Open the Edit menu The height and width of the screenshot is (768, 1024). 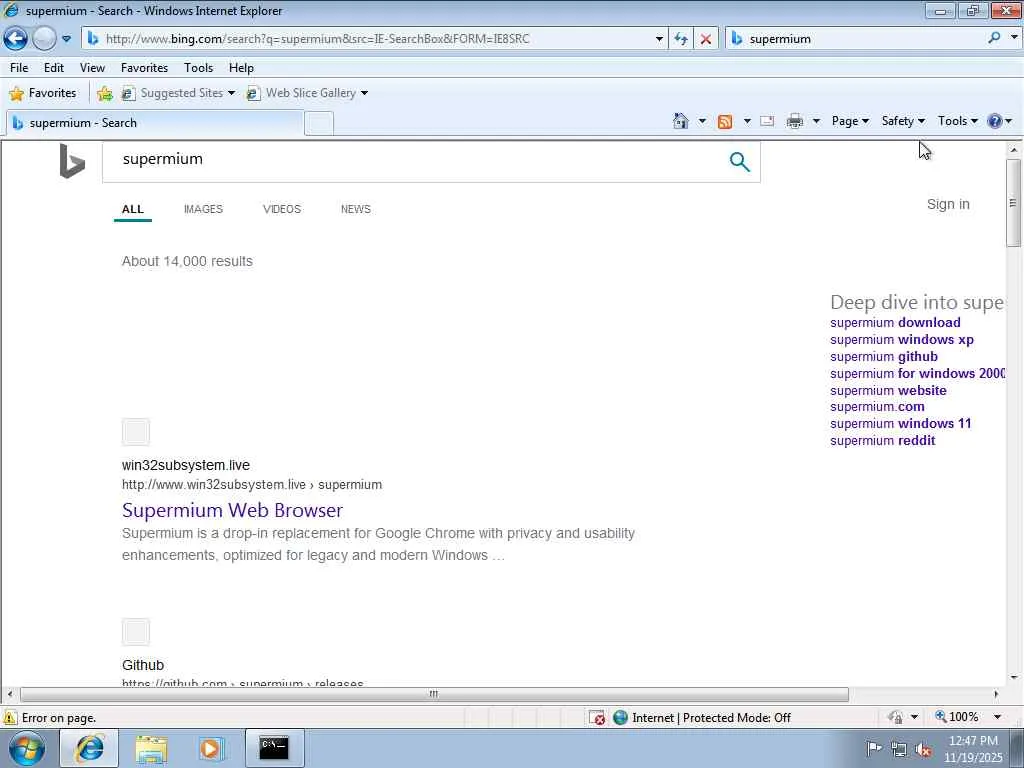pos(54,67)
